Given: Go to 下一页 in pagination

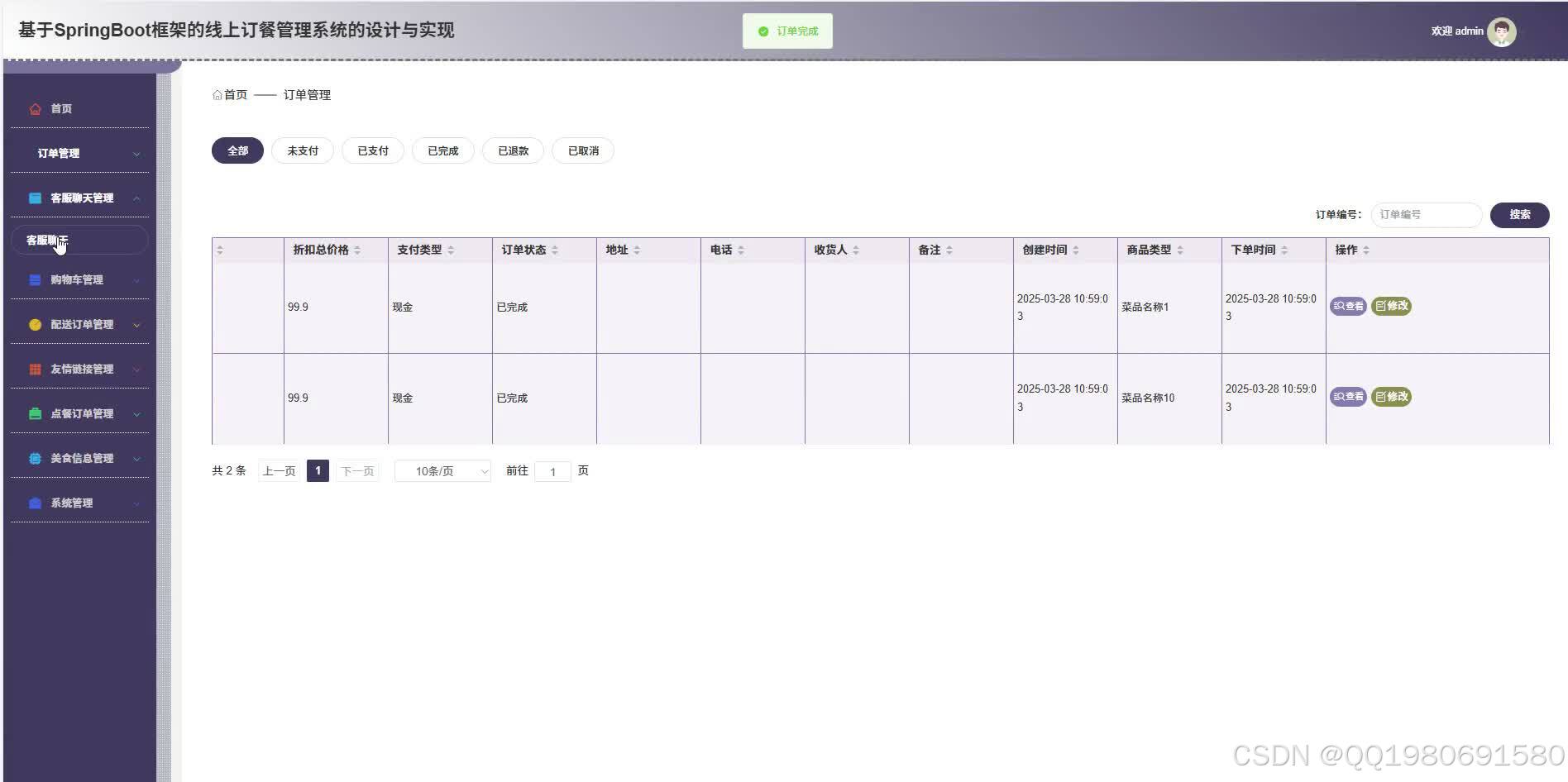Looking at the screenshot, I should (357, 471).
